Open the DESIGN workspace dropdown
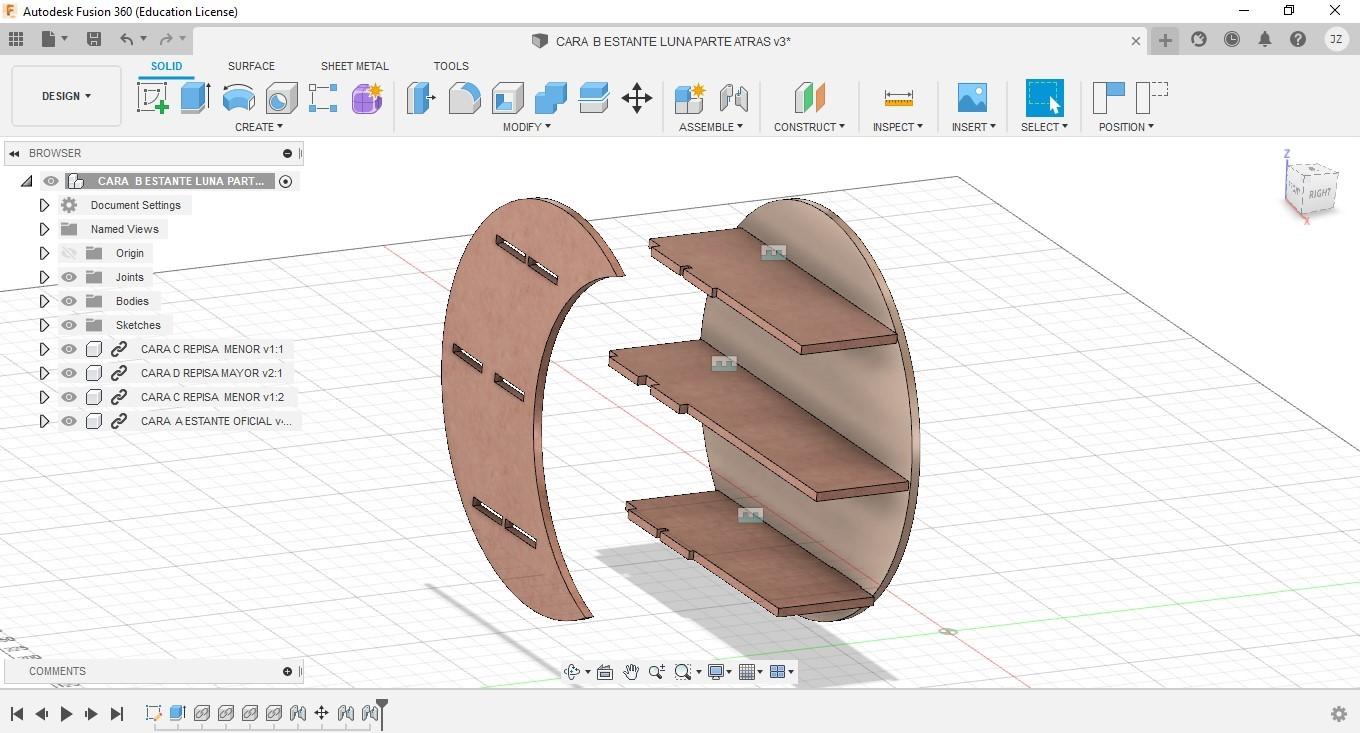 click(66, 96)
